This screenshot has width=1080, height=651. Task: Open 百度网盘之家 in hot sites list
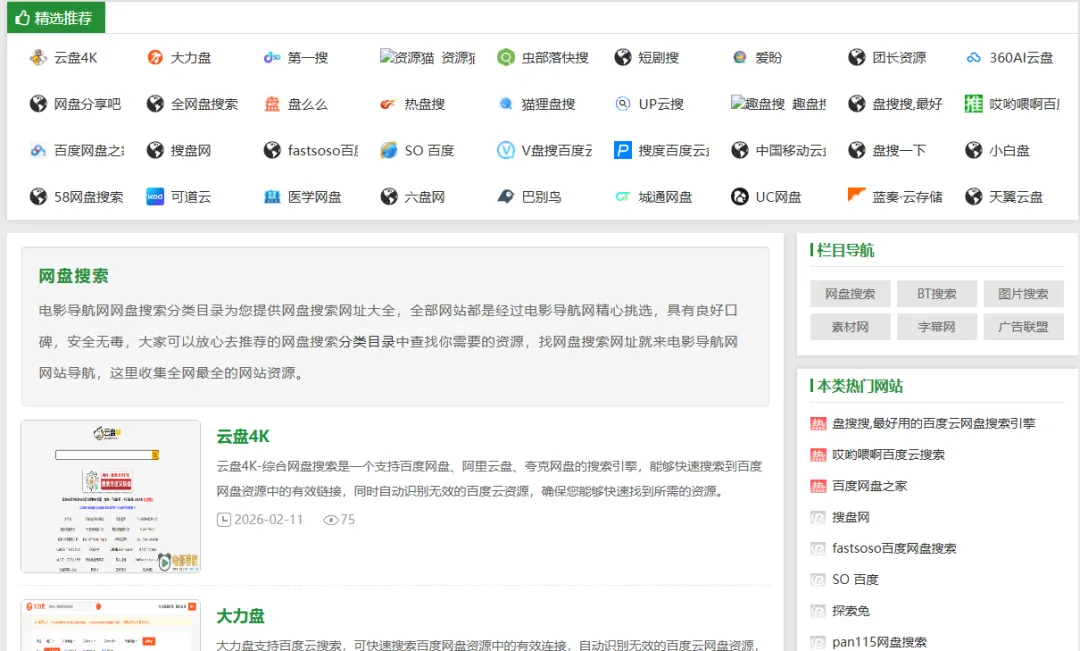[869, 486]
